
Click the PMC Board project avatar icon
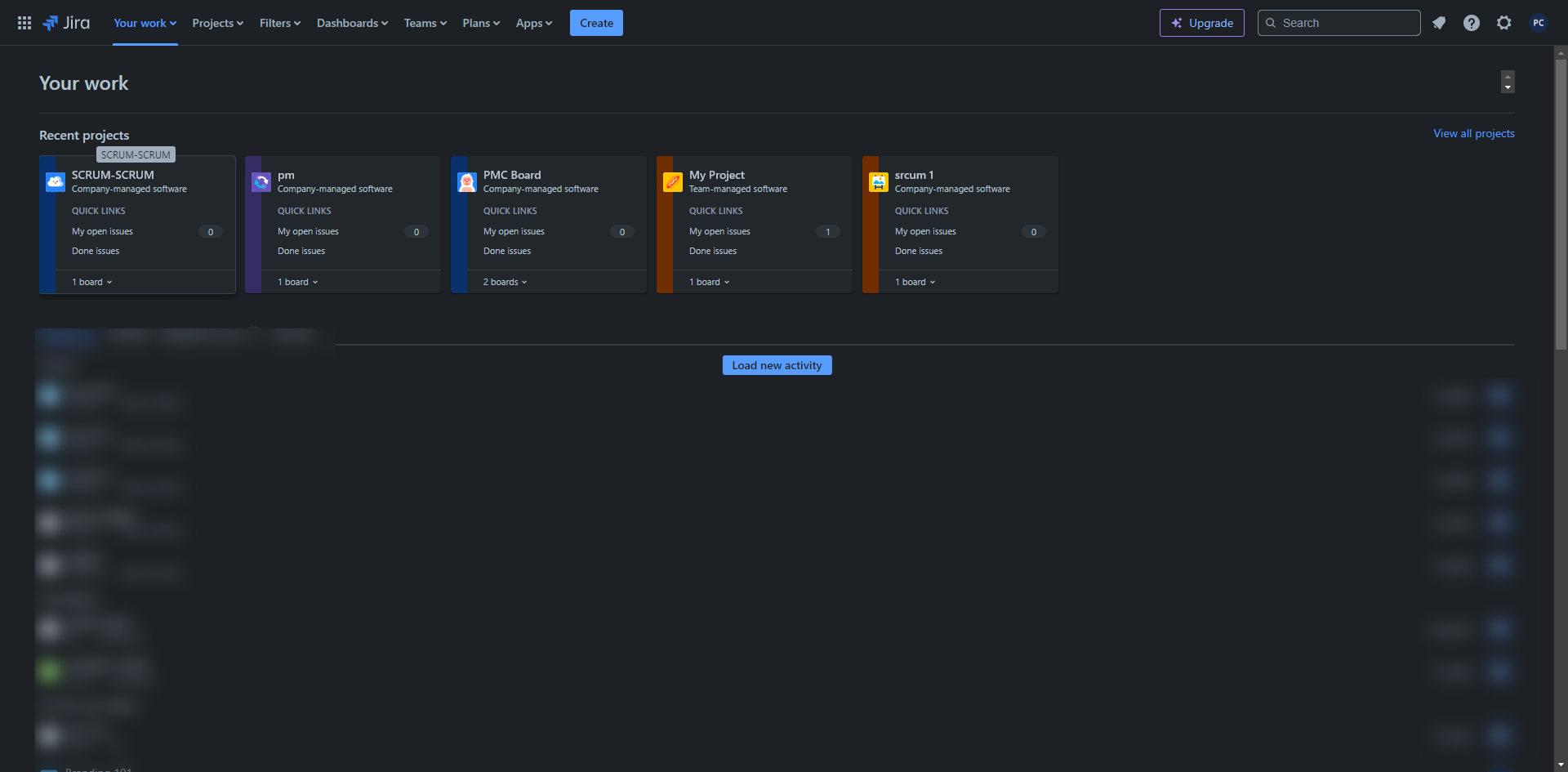coord(467,181)
